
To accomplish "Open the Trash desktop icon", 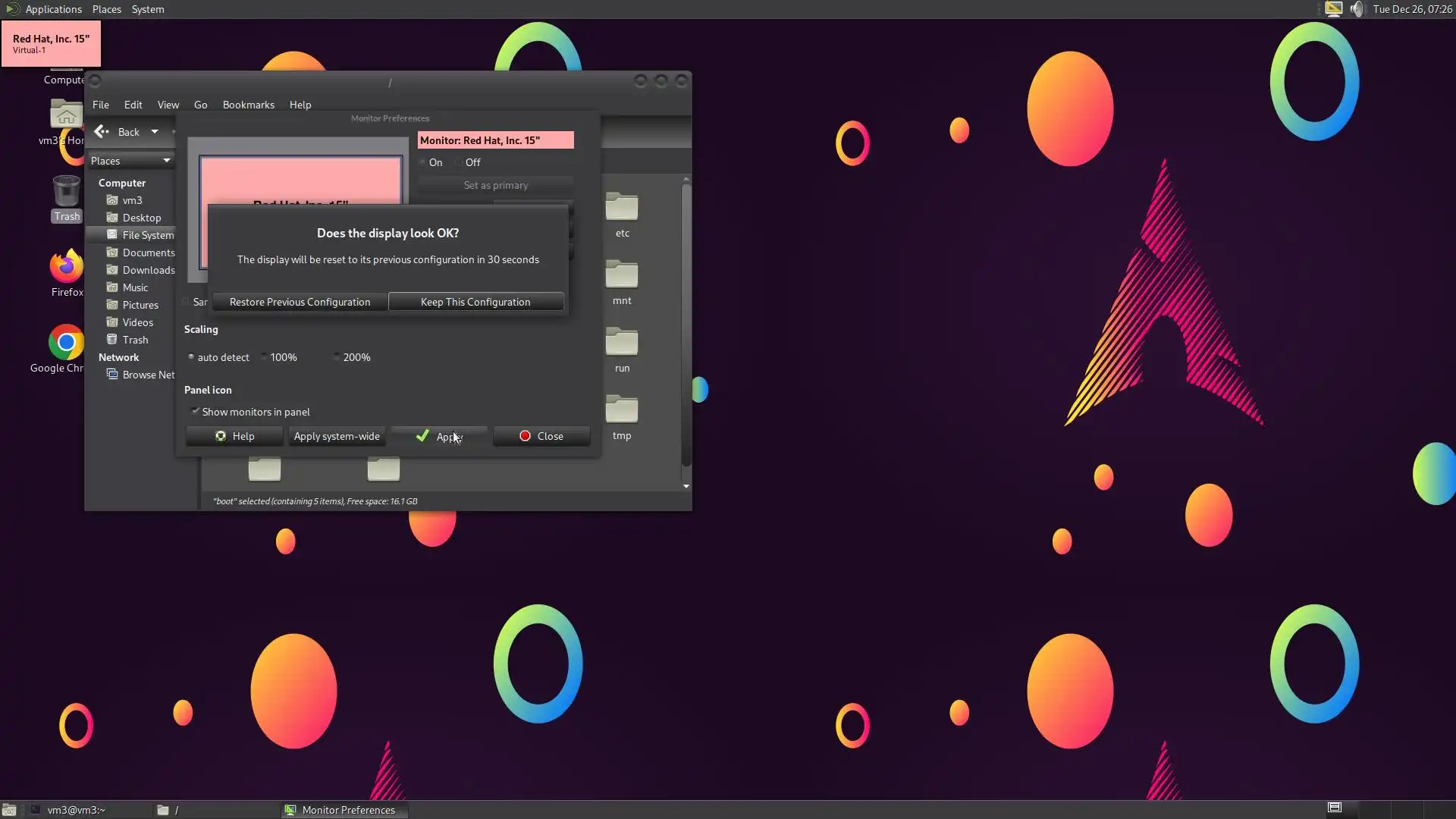I will point(66,193).
